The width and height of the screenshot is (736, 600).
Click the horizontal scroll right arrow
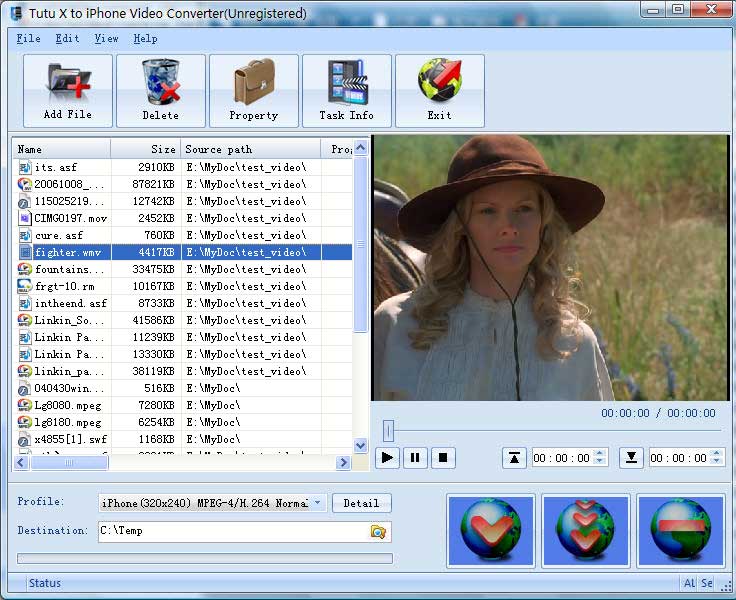pyautogui.click(x=344, y=462)
